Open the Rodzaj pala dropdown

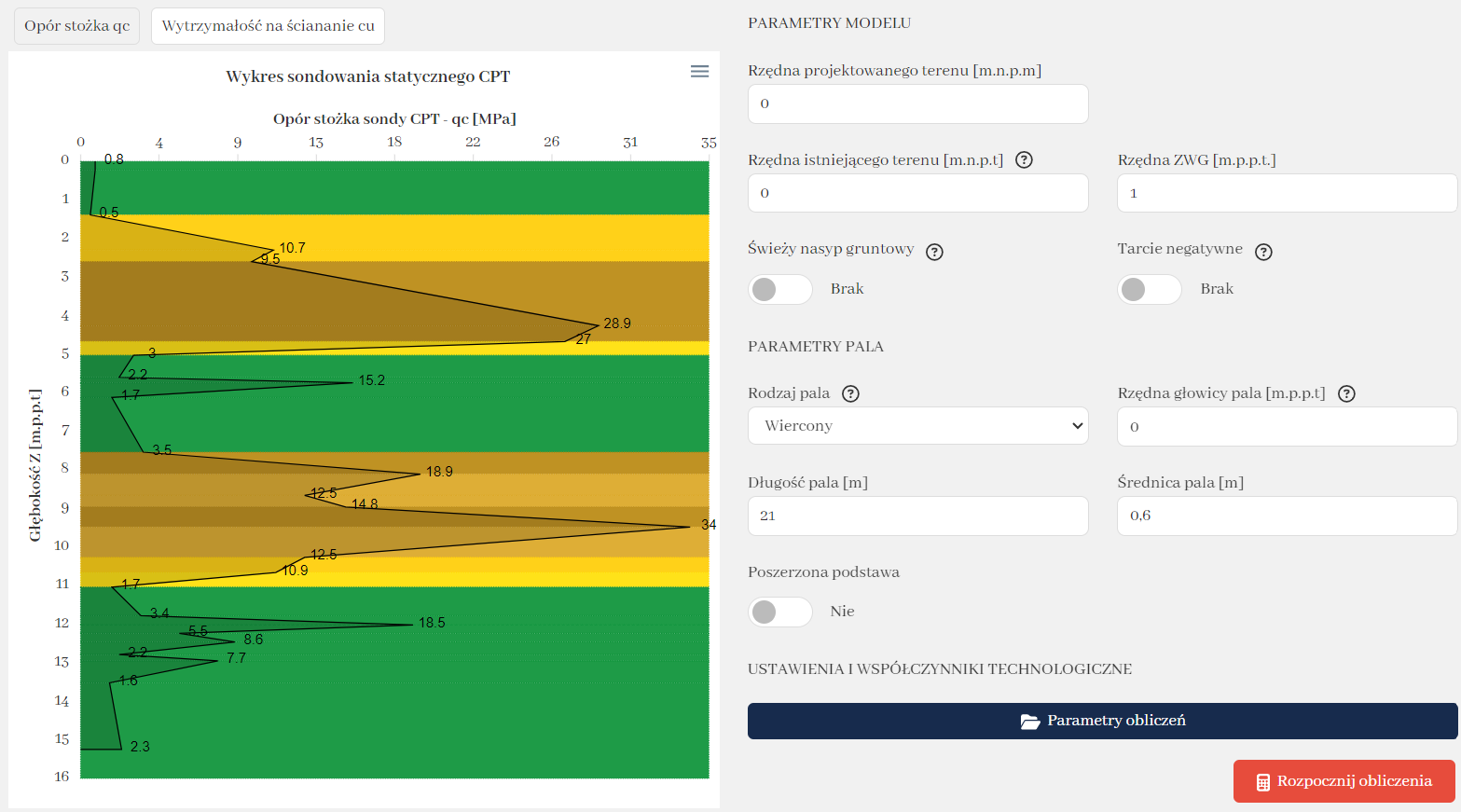point(917,426)
